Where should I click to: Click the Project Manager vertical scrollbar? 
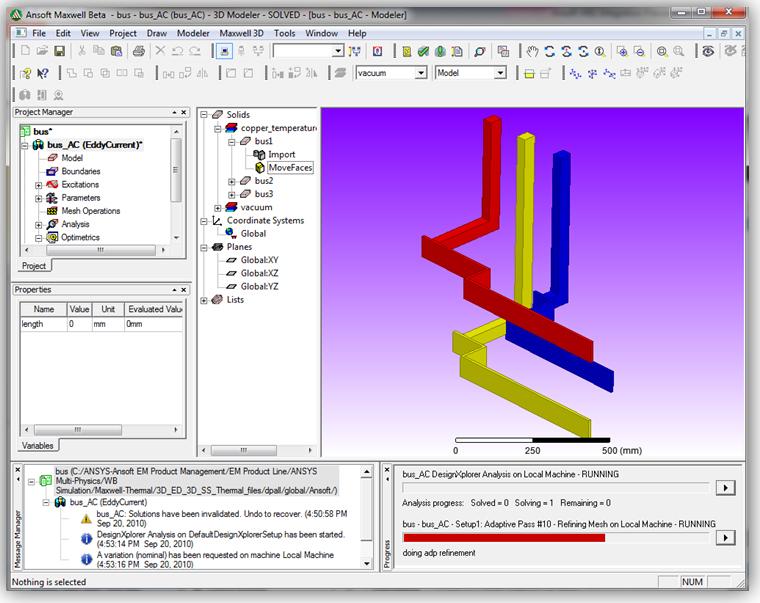click(176, 170)
